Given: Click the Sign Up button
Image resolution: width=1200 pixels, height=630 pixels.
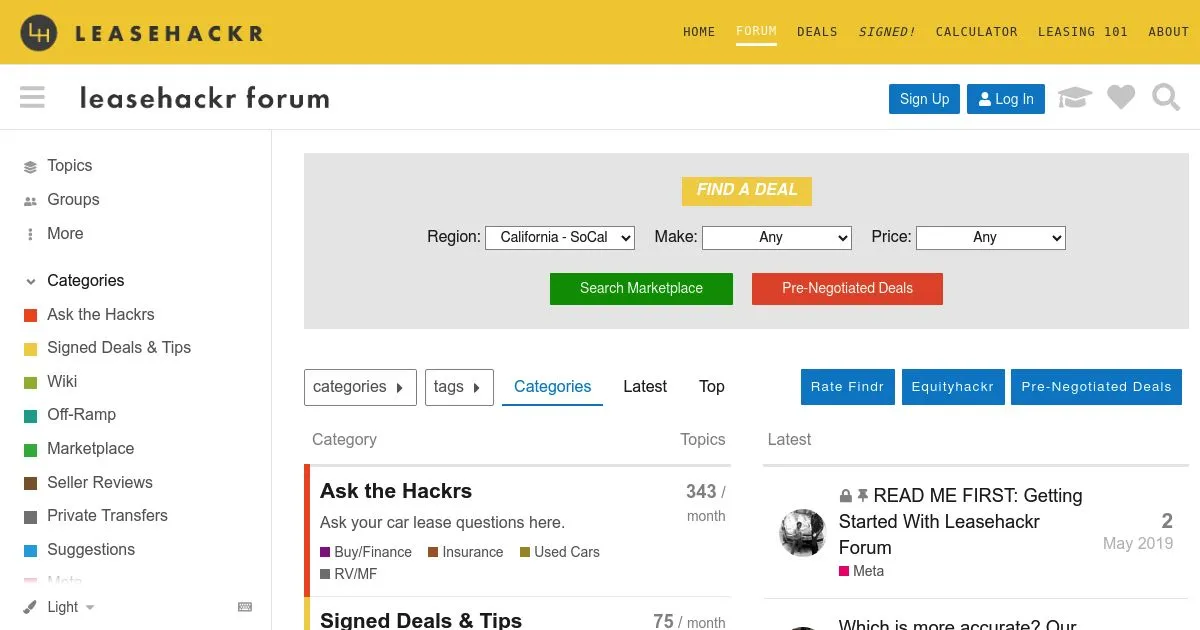Looking at the screenshot, I should tap(924, 99).
